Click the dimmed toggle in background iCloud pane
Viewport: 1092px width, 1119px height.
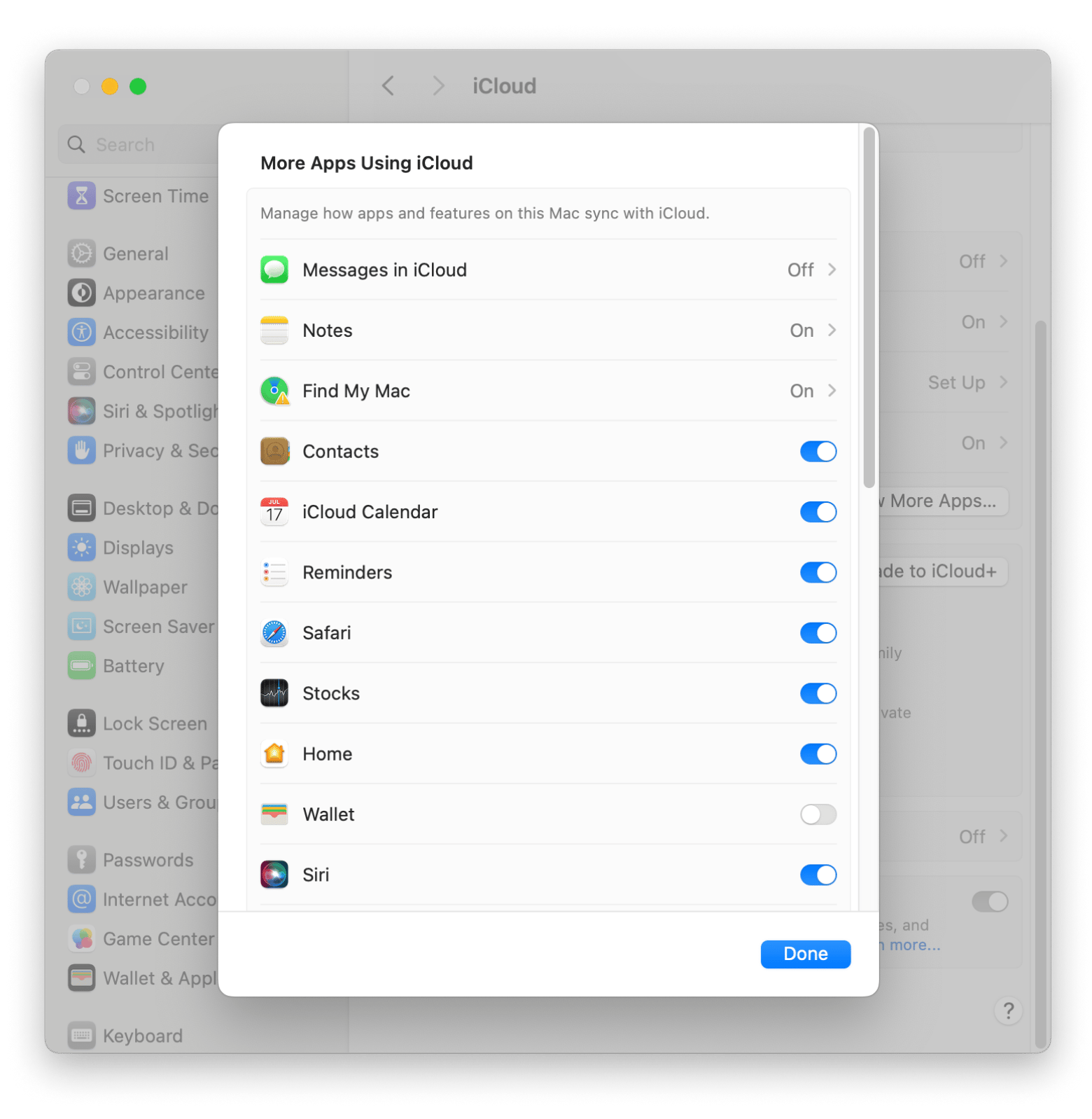[989, 901]
